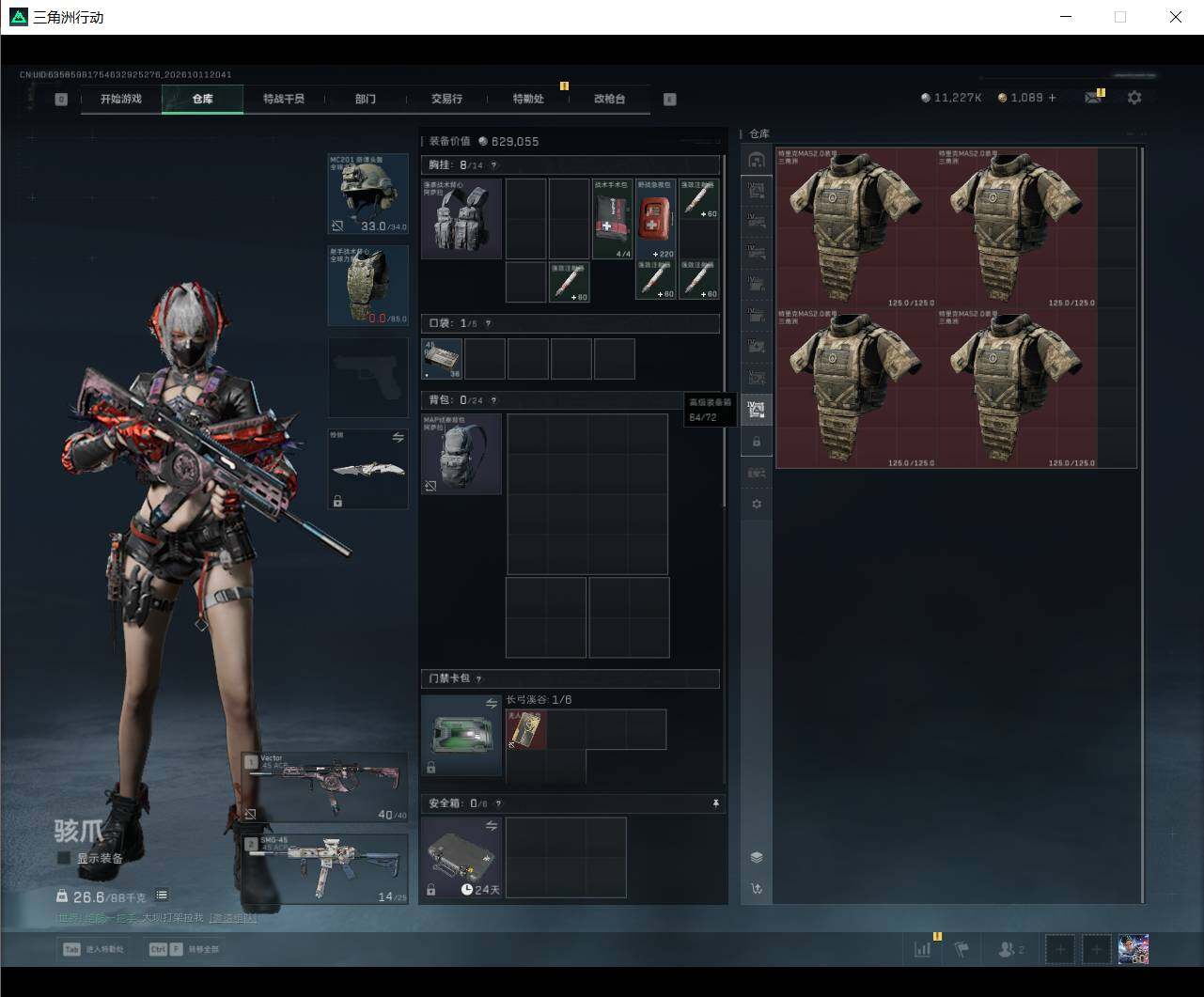Select the 战术手术包 item in chest rig
The height and width of the screenshot is (997, 1204).
click(613, 219)
